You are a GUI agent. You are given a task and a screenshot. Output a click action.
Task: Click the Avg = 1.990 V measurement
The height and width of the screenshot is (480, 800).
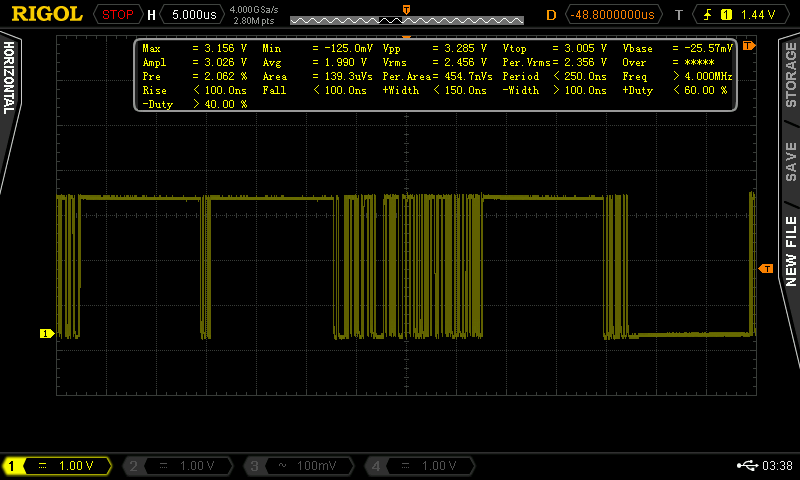point(315,62)
